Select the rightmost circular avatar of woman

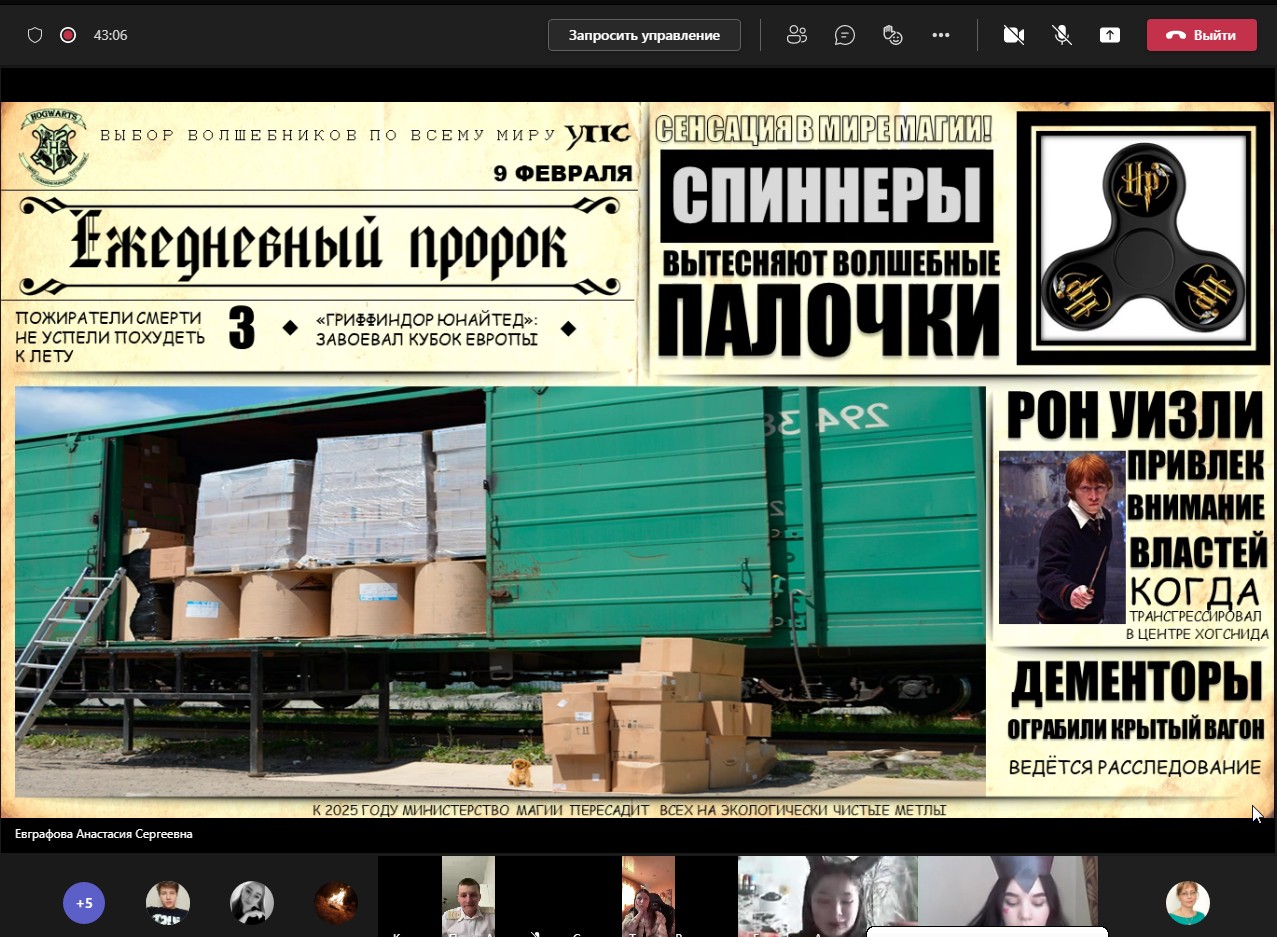point(1187,903)
